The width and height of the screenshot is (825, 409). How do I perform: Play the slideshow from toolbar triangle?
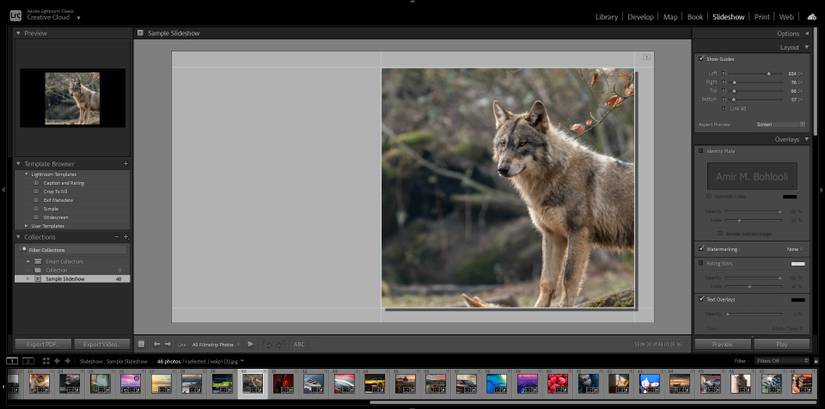pos(250,344)
